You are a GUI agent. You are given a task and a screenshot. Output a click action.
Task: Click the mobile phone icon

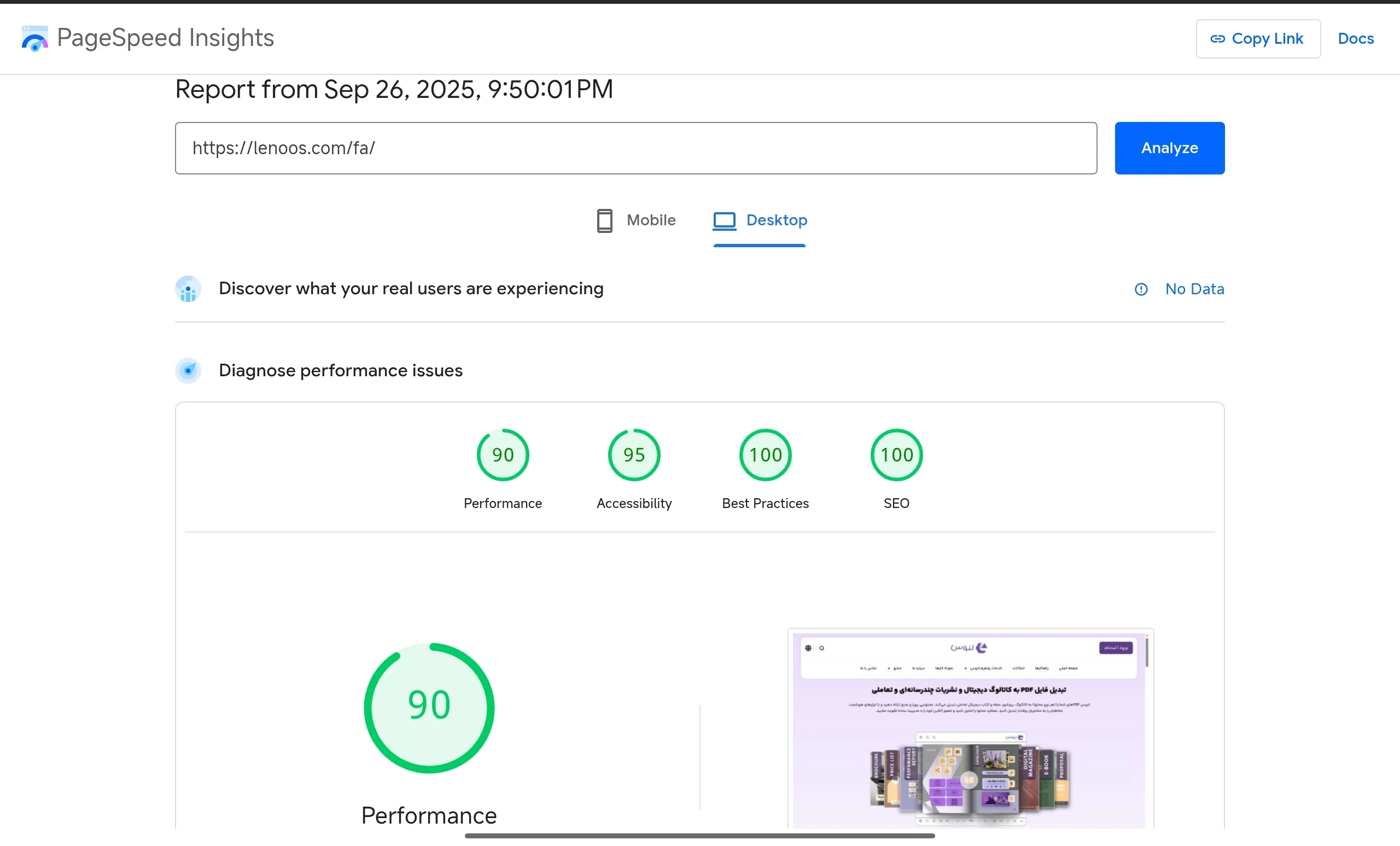(604, 220)
